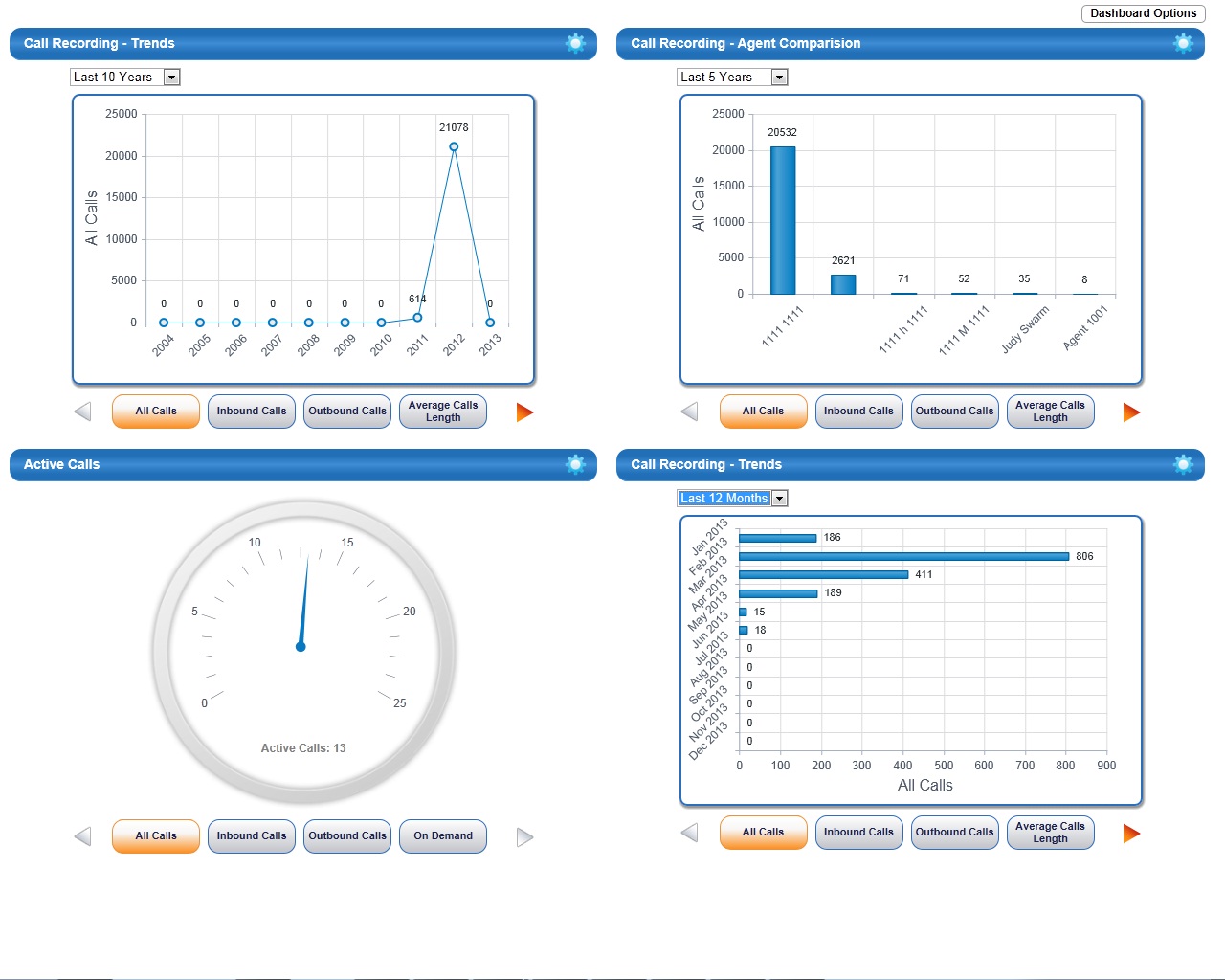
Task: Select All Calls under Active Calls gauge
Action: [156, 836]
